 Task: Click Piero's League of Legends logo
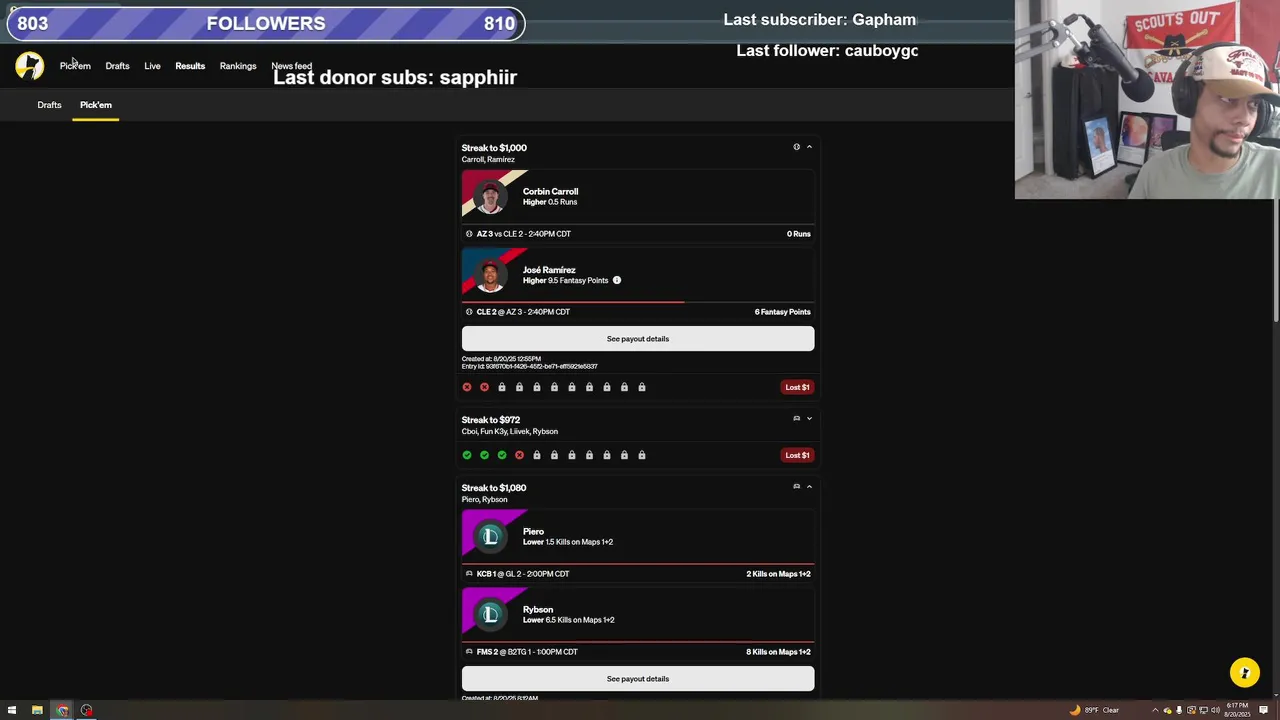[x=490, y=536]
